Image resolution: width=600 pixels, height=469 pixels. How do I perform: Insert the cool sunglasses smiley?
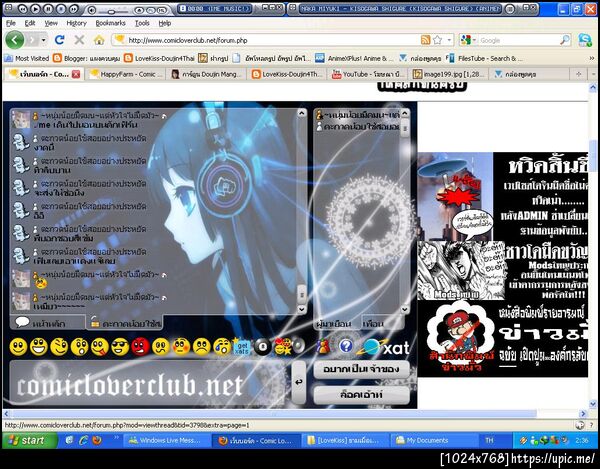point(120,347)
